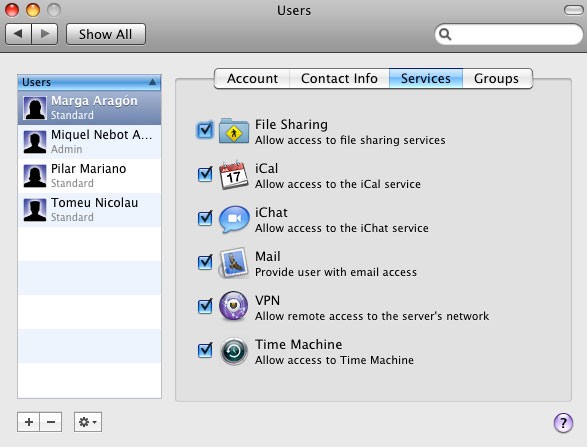Open the Groups tab

click(497, 79)
